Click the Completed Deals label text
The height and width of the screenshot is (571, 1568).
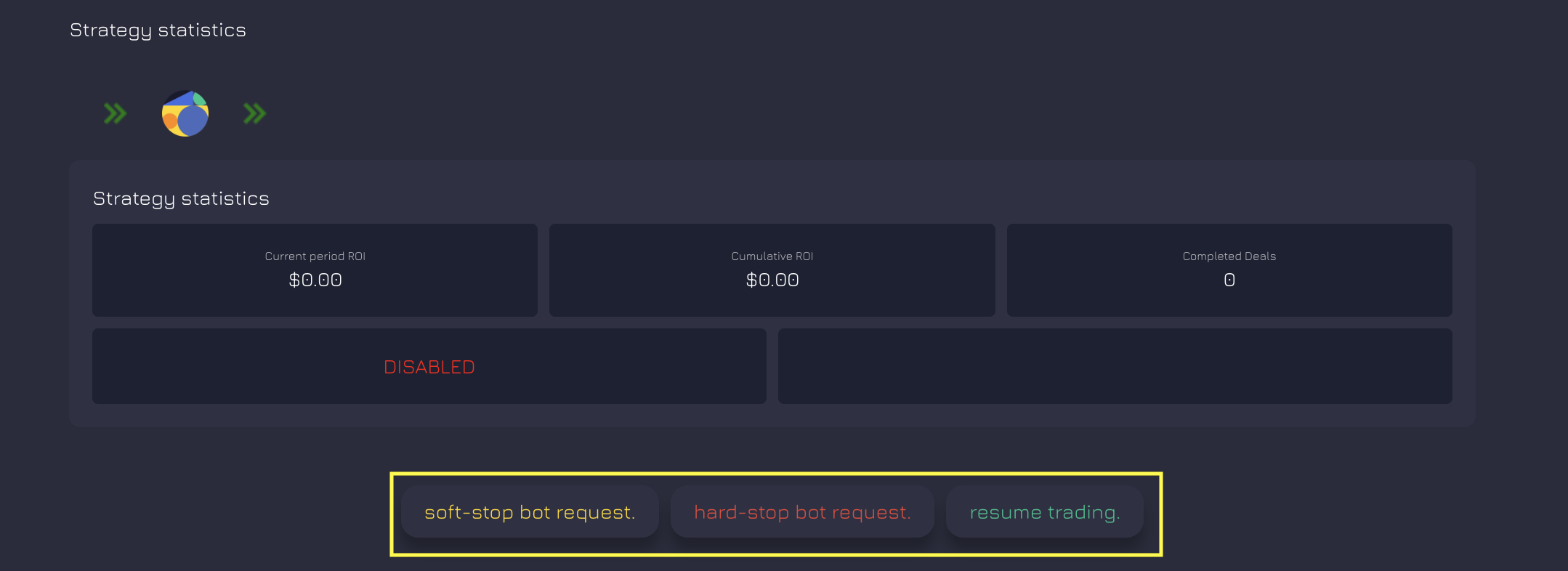(x=1229, y=256)
